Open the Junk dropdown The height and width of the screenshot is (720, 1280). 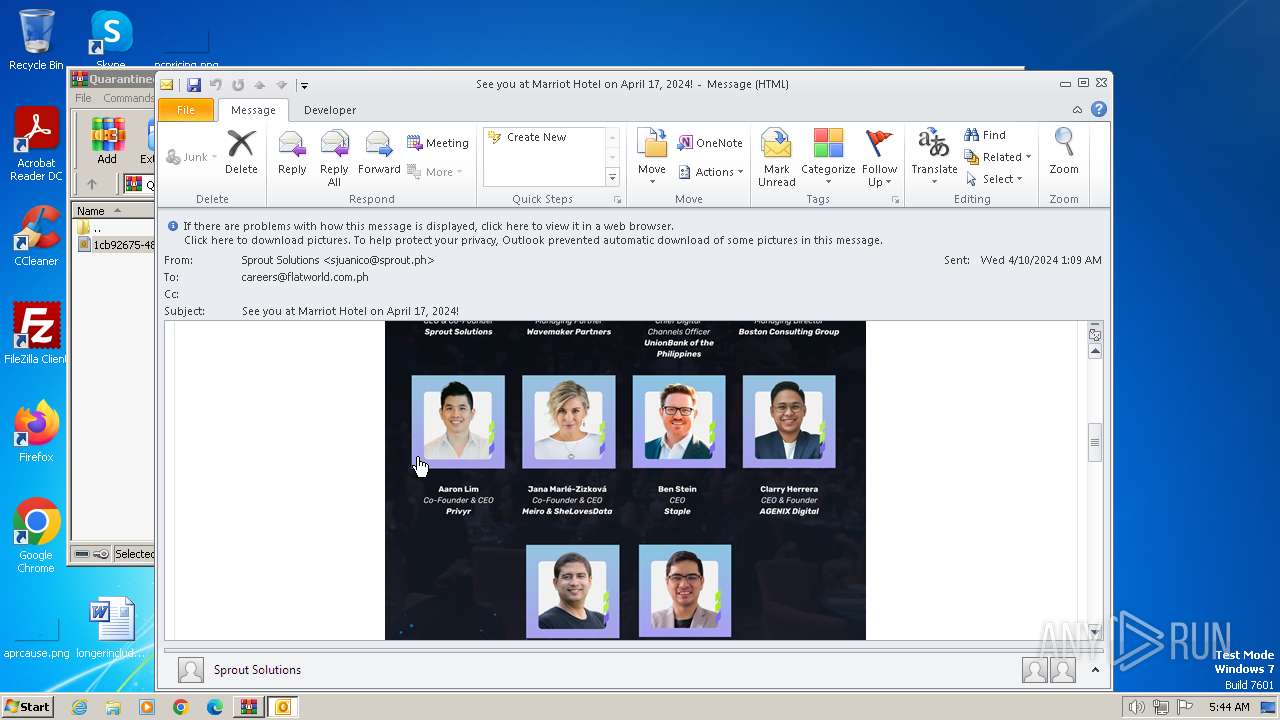(x=192, y=157)
